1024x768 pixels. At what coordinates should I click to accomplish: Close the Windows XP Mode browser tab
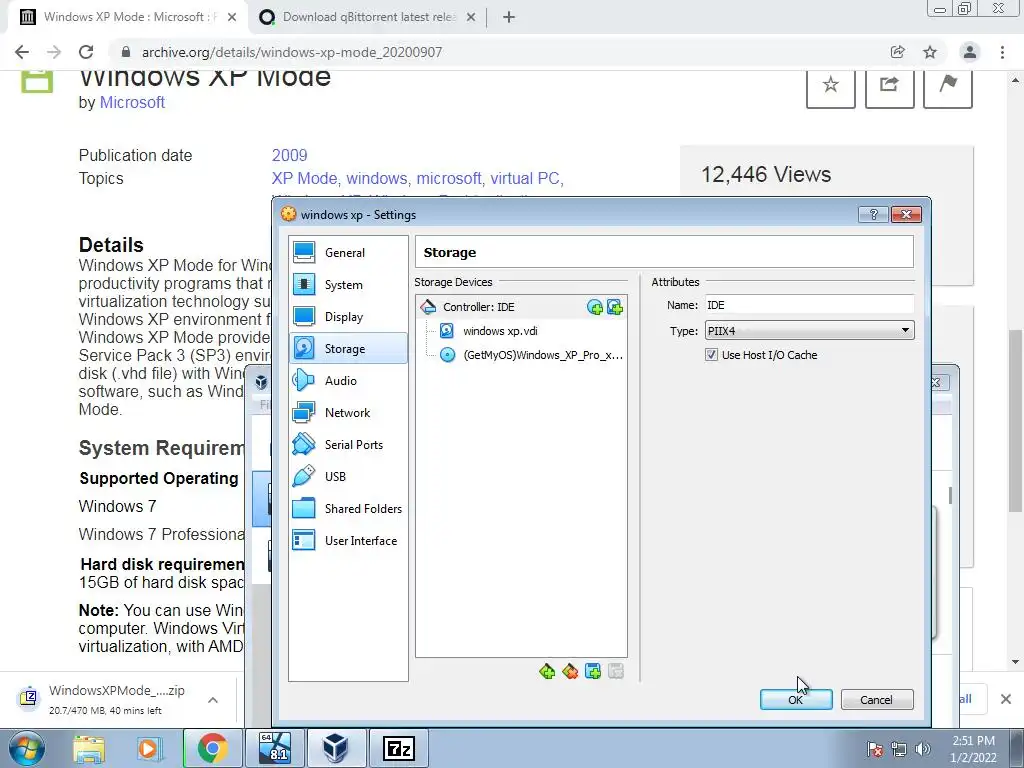(x=232, y=18)
